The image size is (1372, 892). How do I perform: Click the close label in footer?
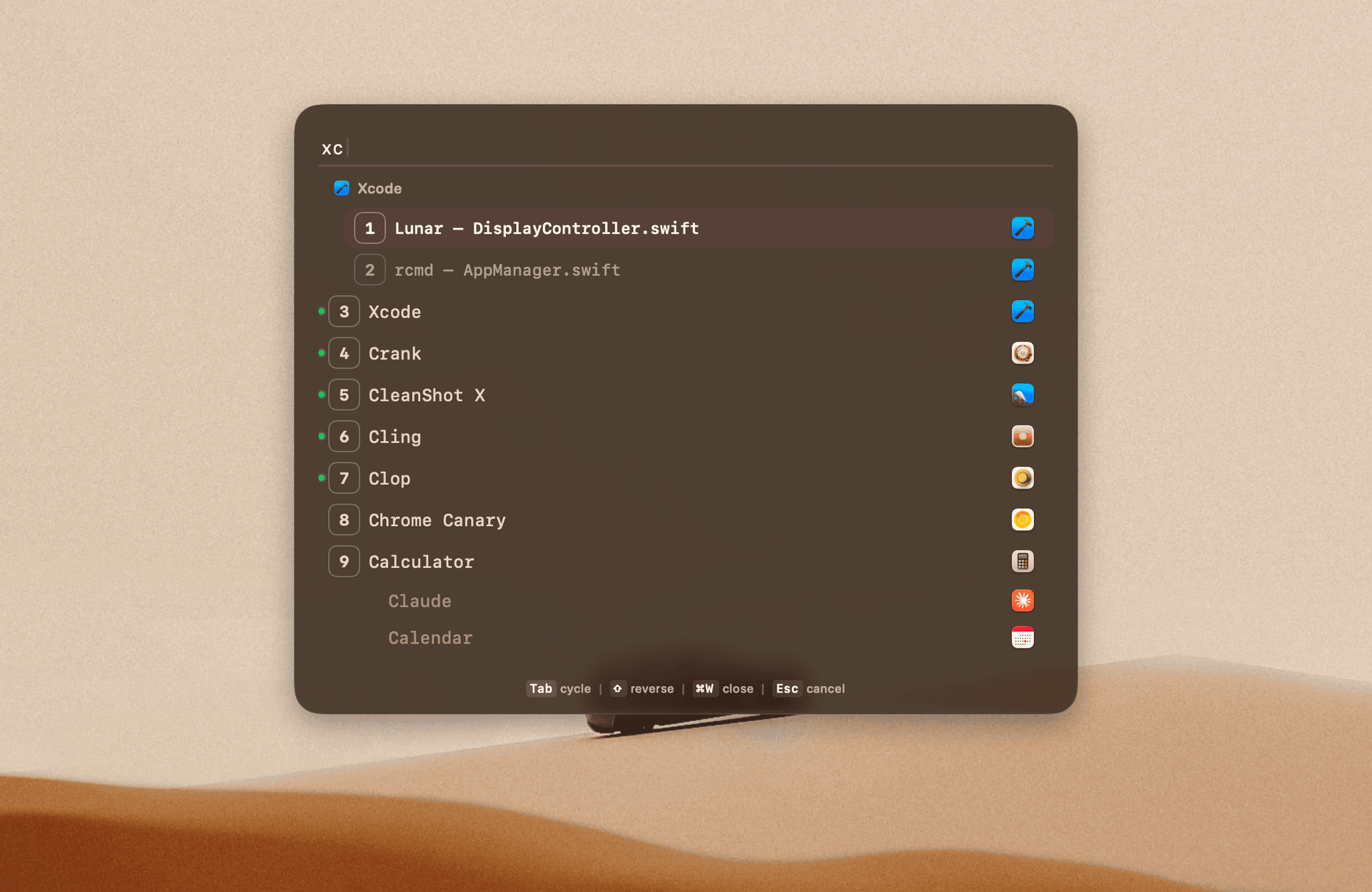pyautogui.click(x=737, y=689)
